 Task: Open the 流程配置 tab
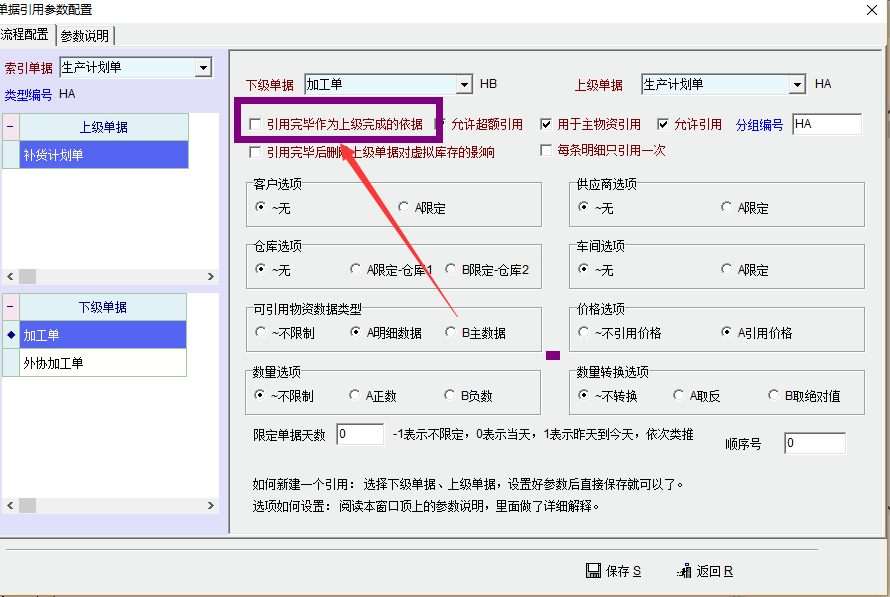(x=25, y=35)
